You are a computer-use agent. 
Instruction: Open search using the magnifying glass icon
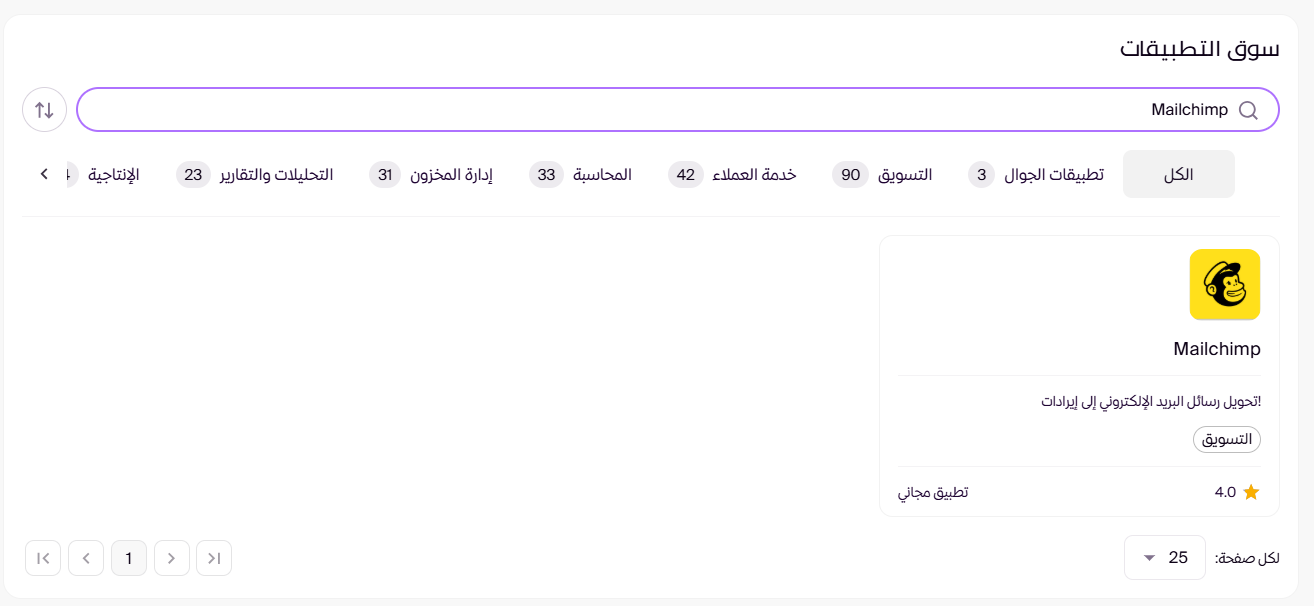(x=1248, y=110)
